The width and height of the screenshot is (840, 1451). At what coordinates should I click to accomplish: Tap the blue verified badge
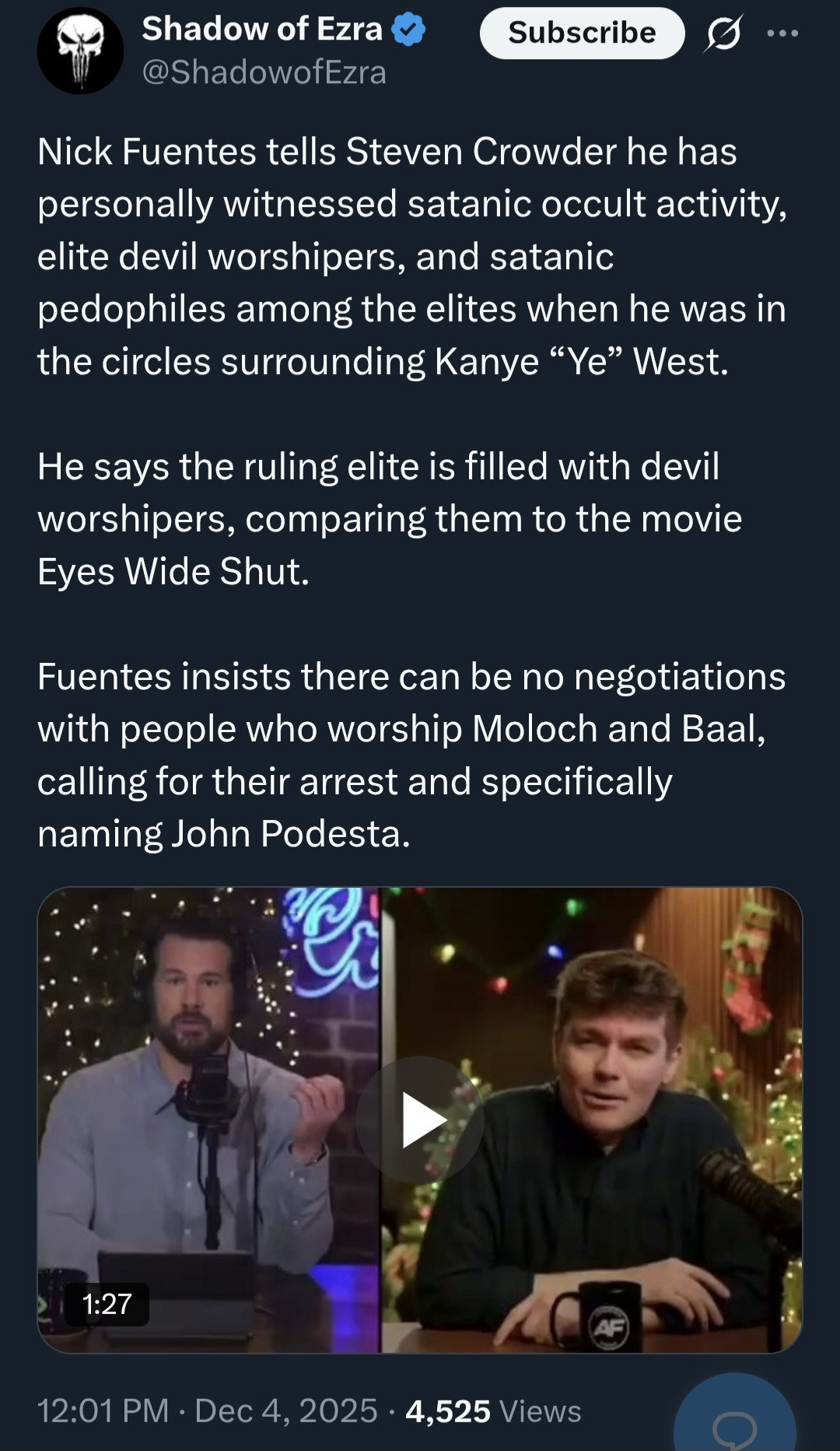(x=408, y=30)
